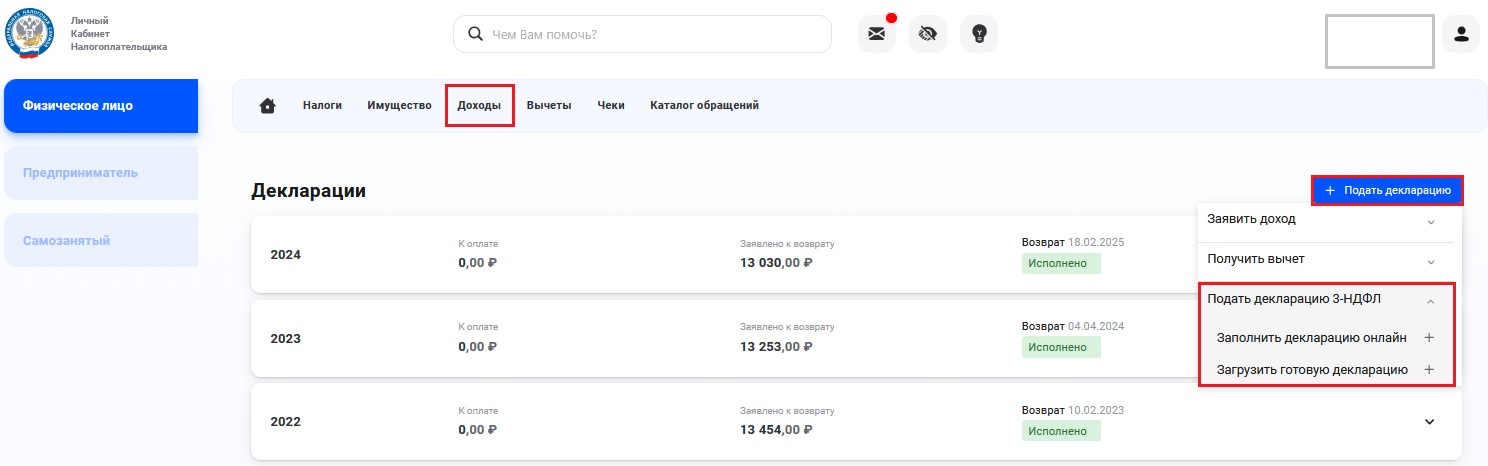This screenshot has width=1488, height=466.
Task: Expand the Заявить доход section
Action: (x=1430, y=221)
